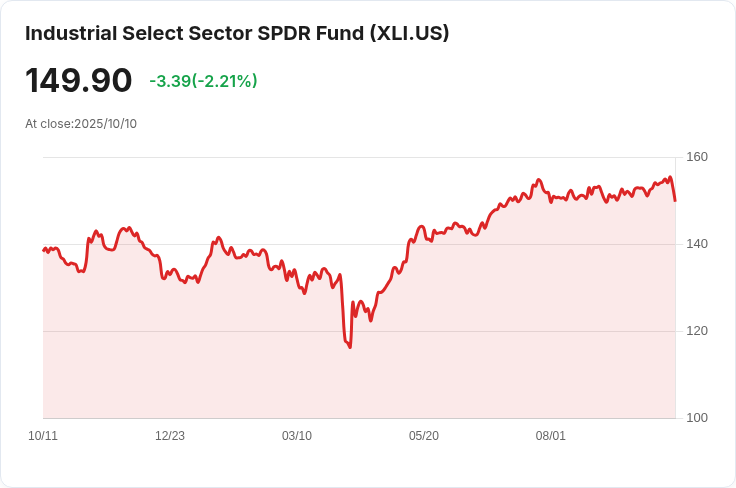Click the 120 horizontal gridline
The width and height of the screenshot is (736, 488).
359,331
